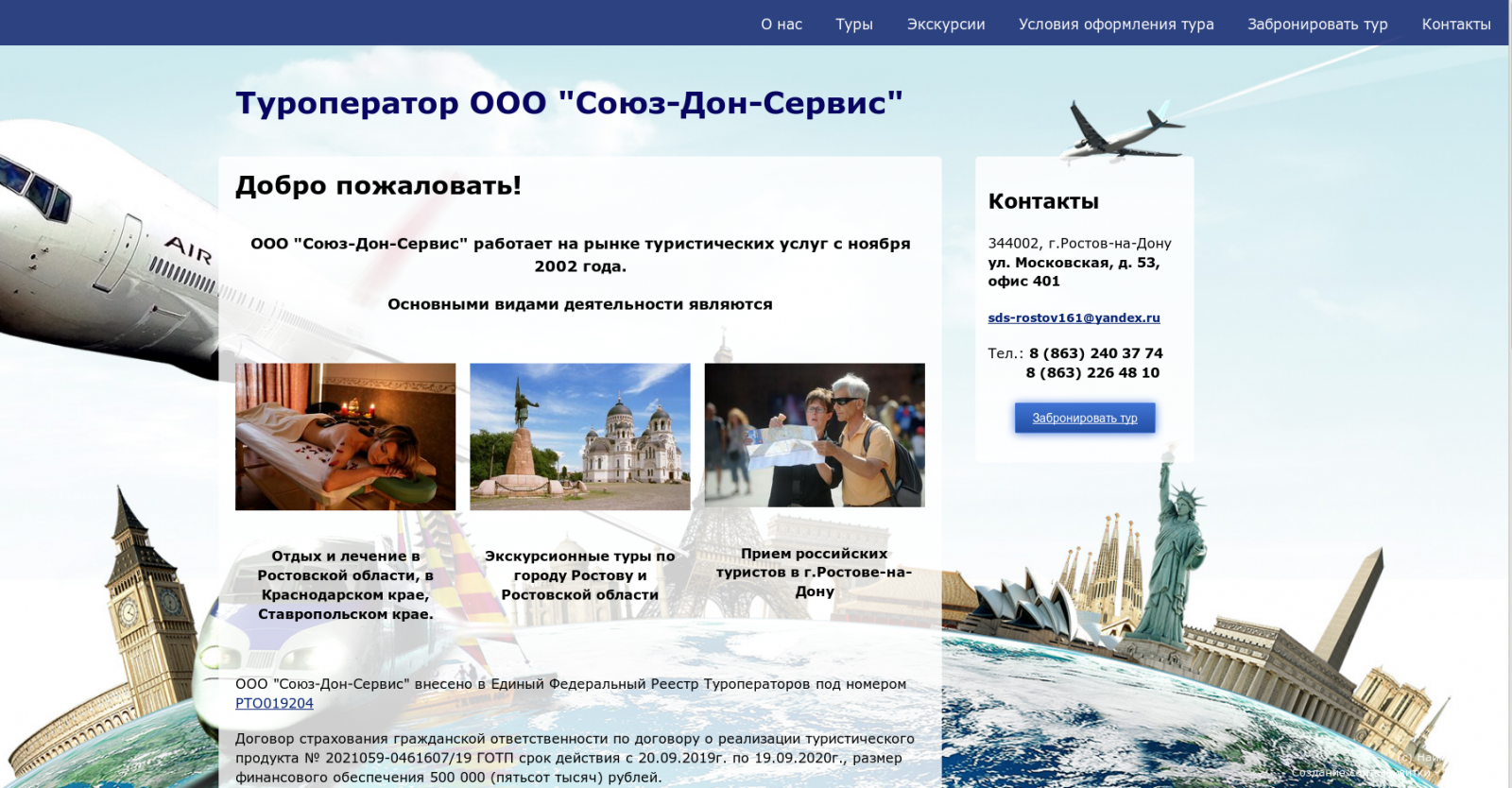
Task: Select 'Забронировать тур' in top navigation
Action: point(1317,25)
